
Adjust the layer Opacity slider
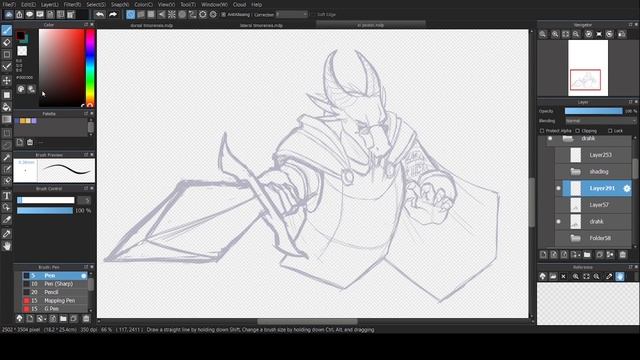593,111
